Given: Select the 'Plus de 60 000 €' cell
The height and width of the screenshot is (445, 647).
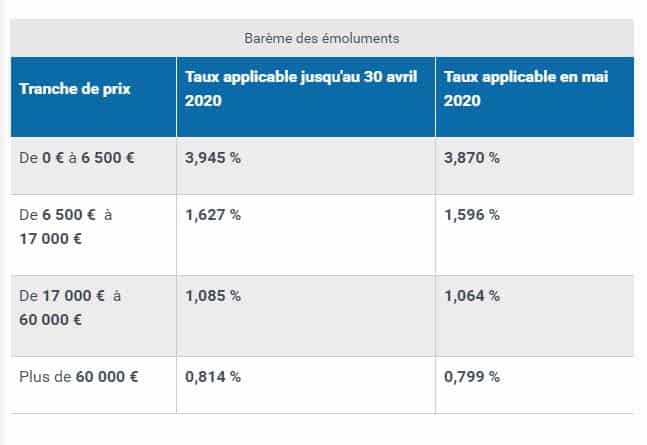Looking at the screenshot, I should 79,377.
